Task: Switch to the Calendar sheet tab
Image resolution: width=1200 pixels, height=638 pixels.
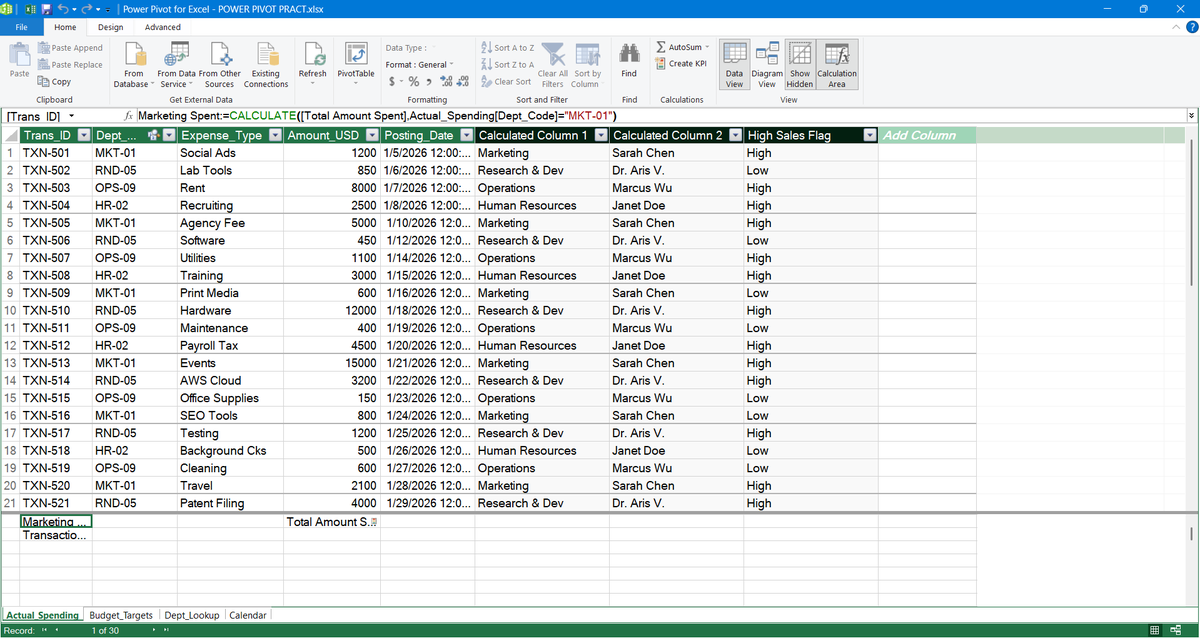Action: pyautogui.click(x=248, y=615)
